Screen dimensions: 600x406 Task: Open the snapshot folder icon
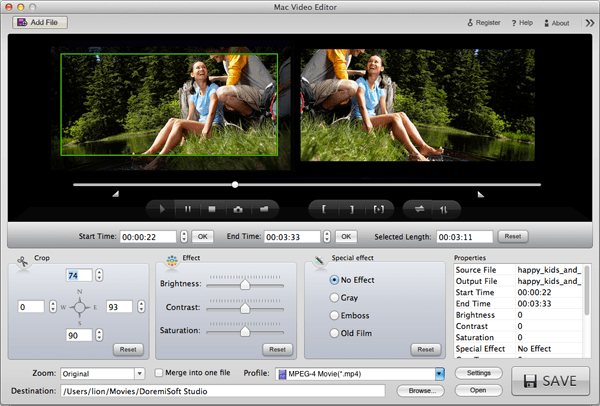[264, 209]
